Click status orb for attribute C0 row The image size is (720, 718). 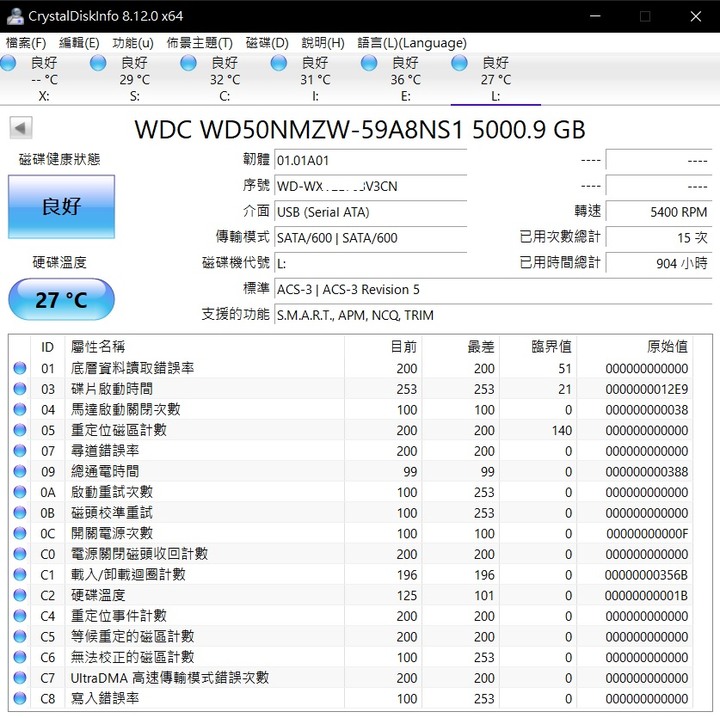click(20, 554)
